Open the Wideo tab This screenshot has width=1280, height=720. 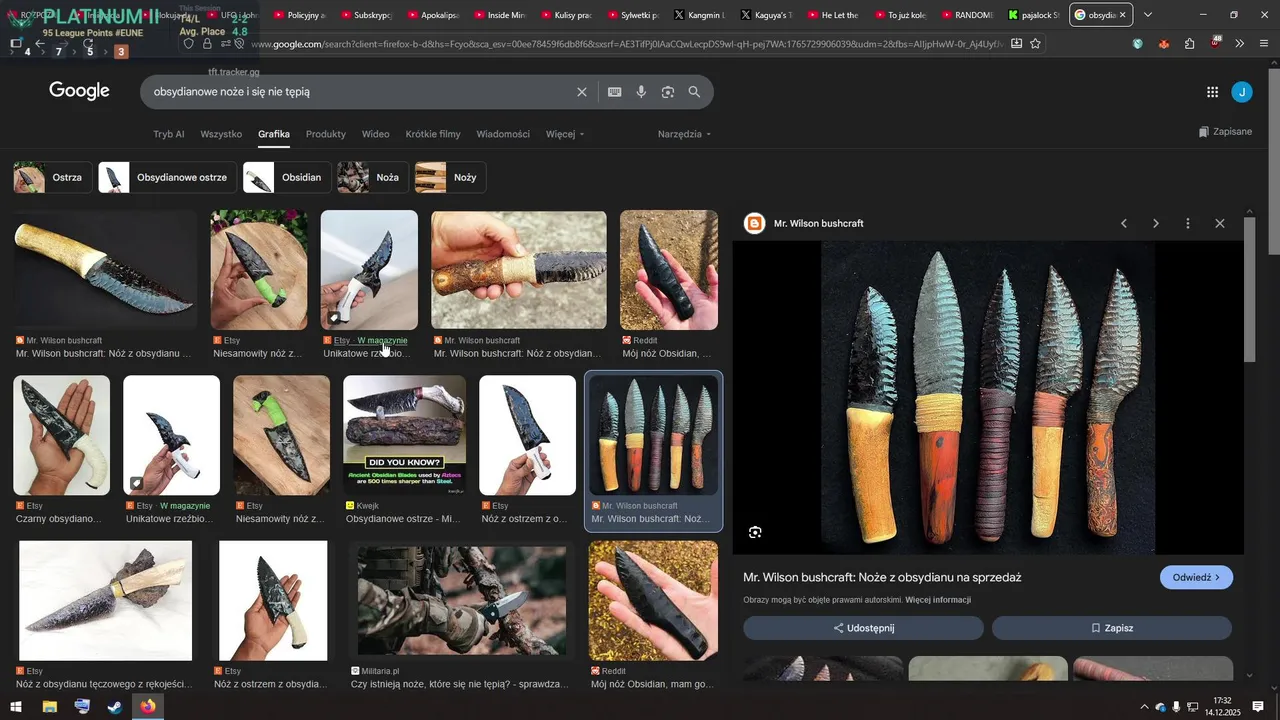376,134
